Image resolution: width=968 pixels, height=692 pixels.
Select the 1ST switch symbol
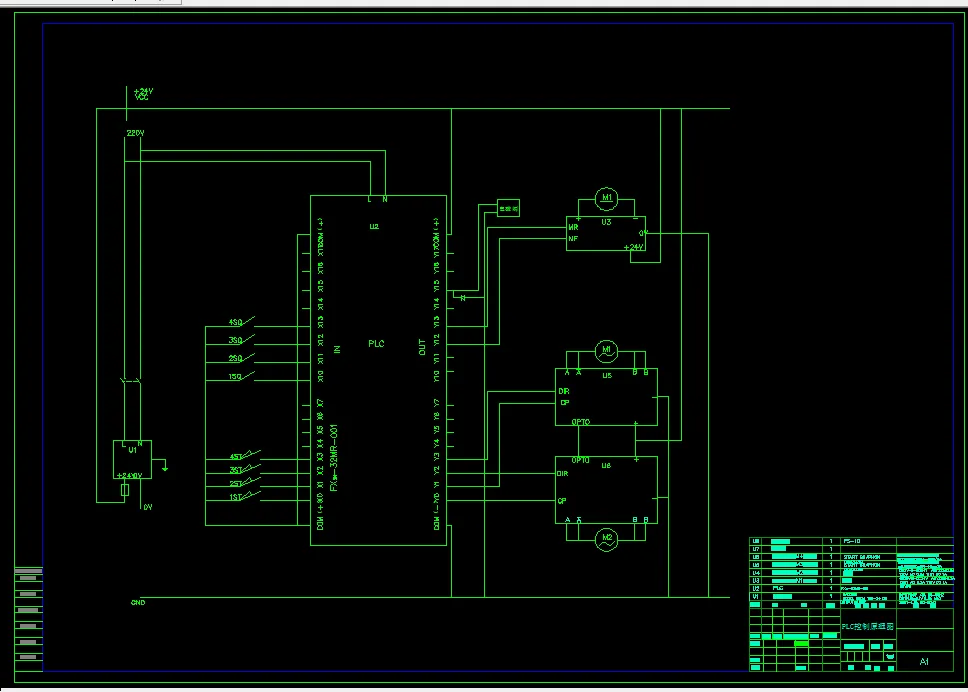click(x=244, y=496)
